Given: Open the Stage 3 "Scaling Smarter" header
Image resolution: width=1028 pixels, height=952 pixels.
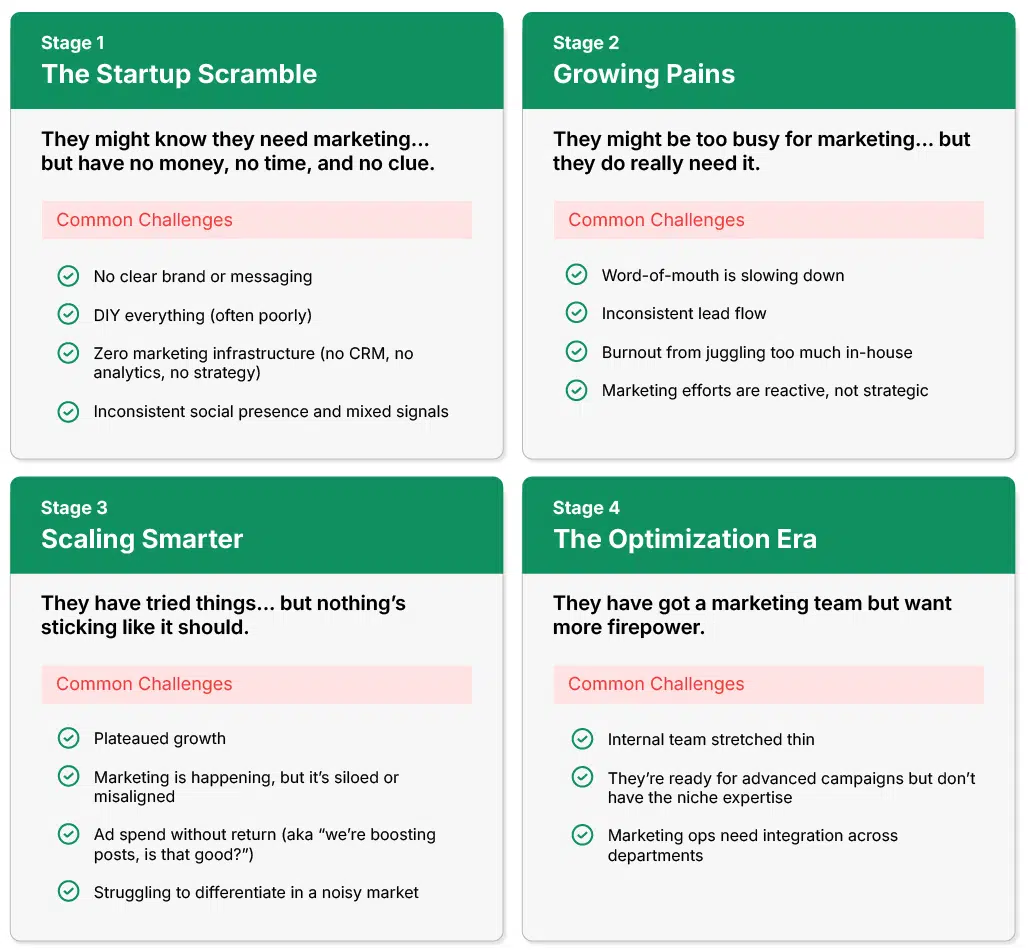Looking at the screenshot, I should pos(256,525).
